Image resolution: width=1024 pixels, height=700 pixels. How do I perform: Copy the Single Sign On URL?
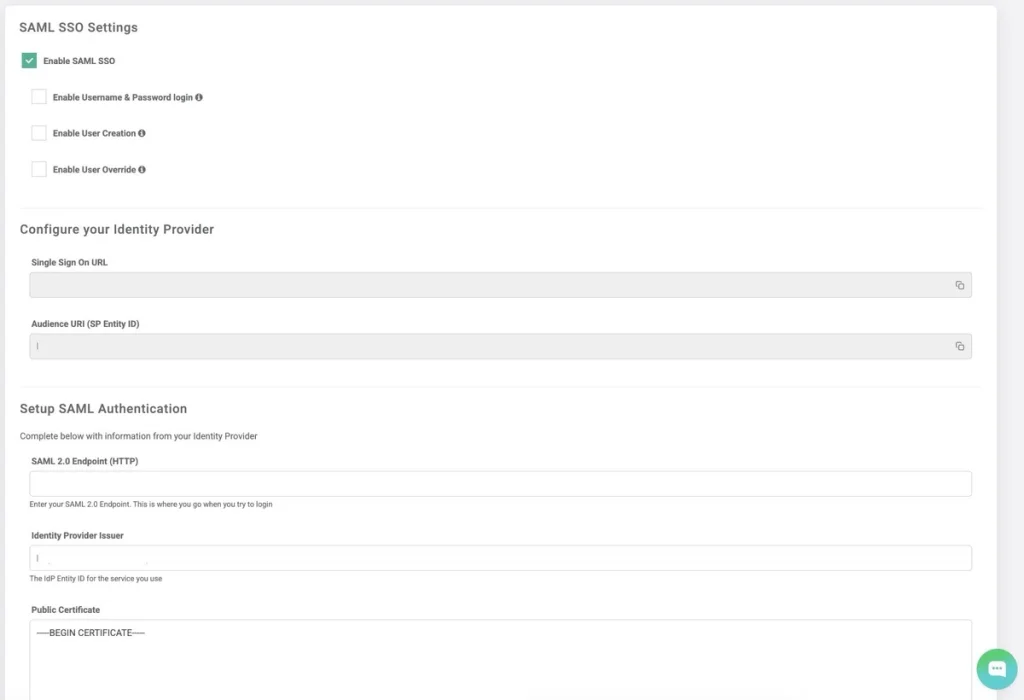click(959, 285)
